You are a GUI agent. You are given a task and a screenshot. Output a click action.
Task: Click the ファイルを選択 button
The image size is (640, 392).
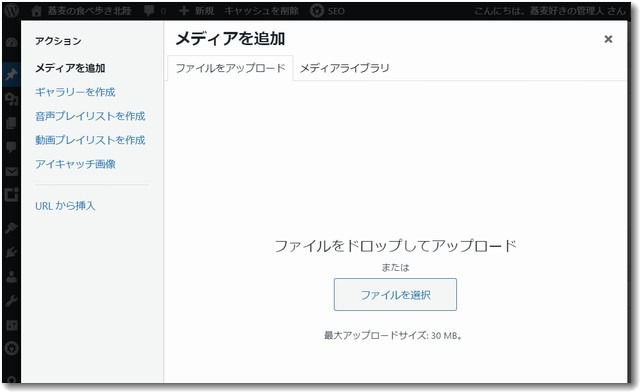[x=395, y=294]
